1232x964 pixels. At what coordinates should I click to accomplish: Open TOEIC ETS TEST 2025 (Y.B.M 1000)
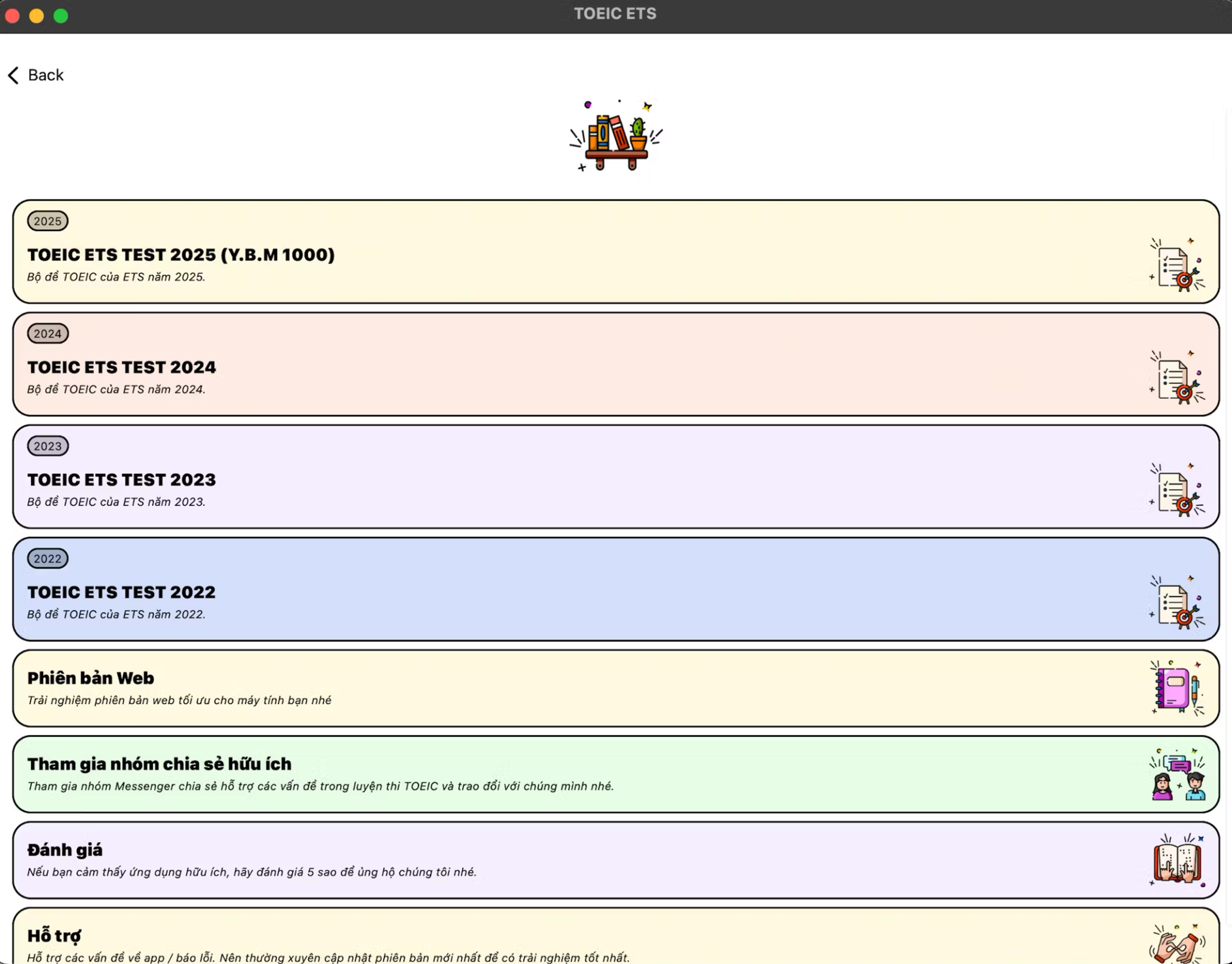616,252
